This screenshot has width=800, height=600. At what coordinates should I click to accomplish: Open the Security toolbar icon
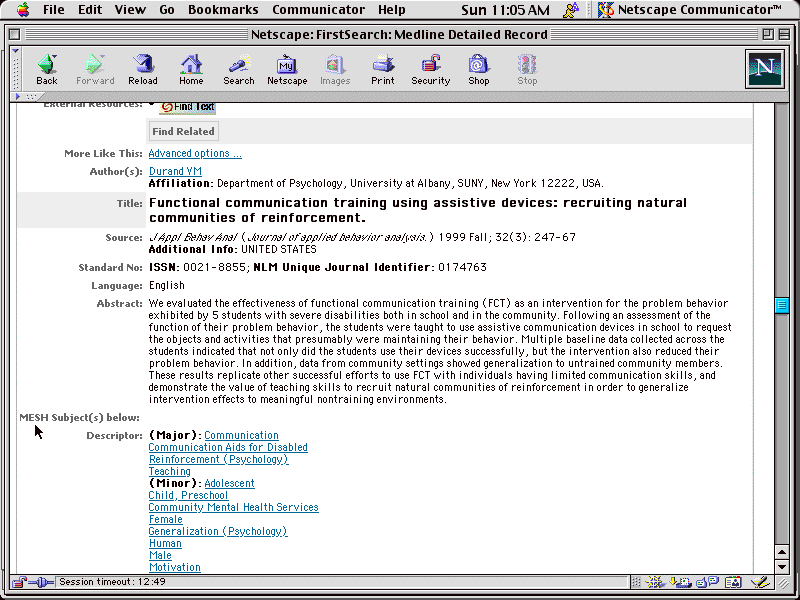431,69
